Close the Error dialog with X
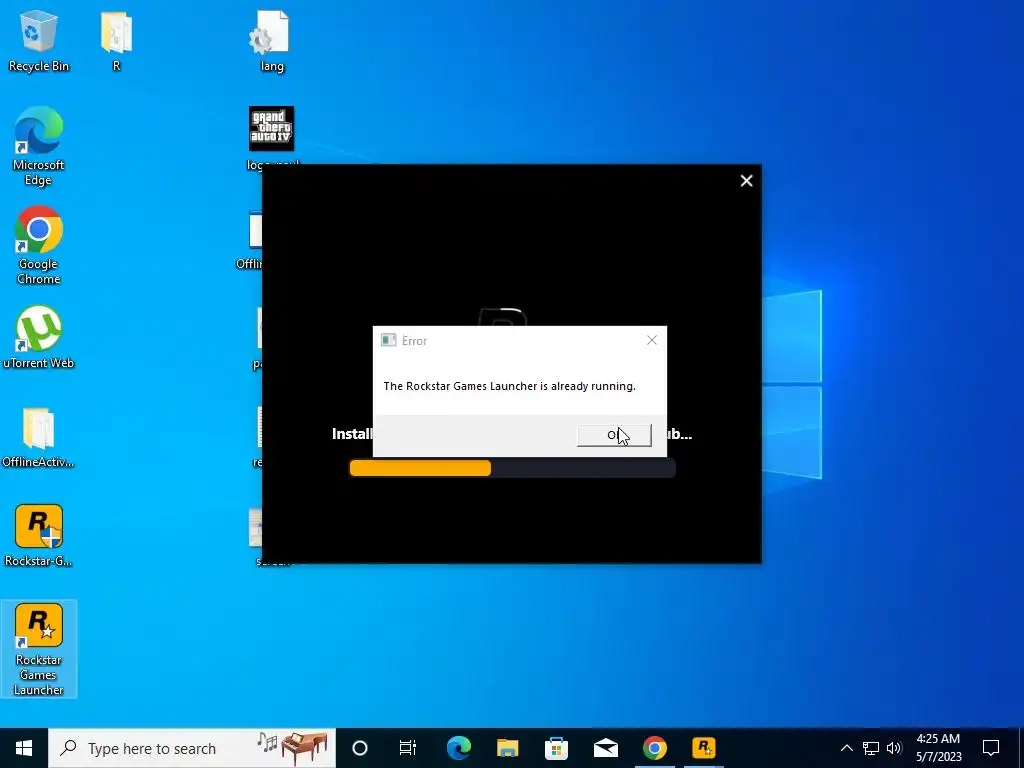The width and height of the screenshot is (1024, 768). tap(652, 340)
